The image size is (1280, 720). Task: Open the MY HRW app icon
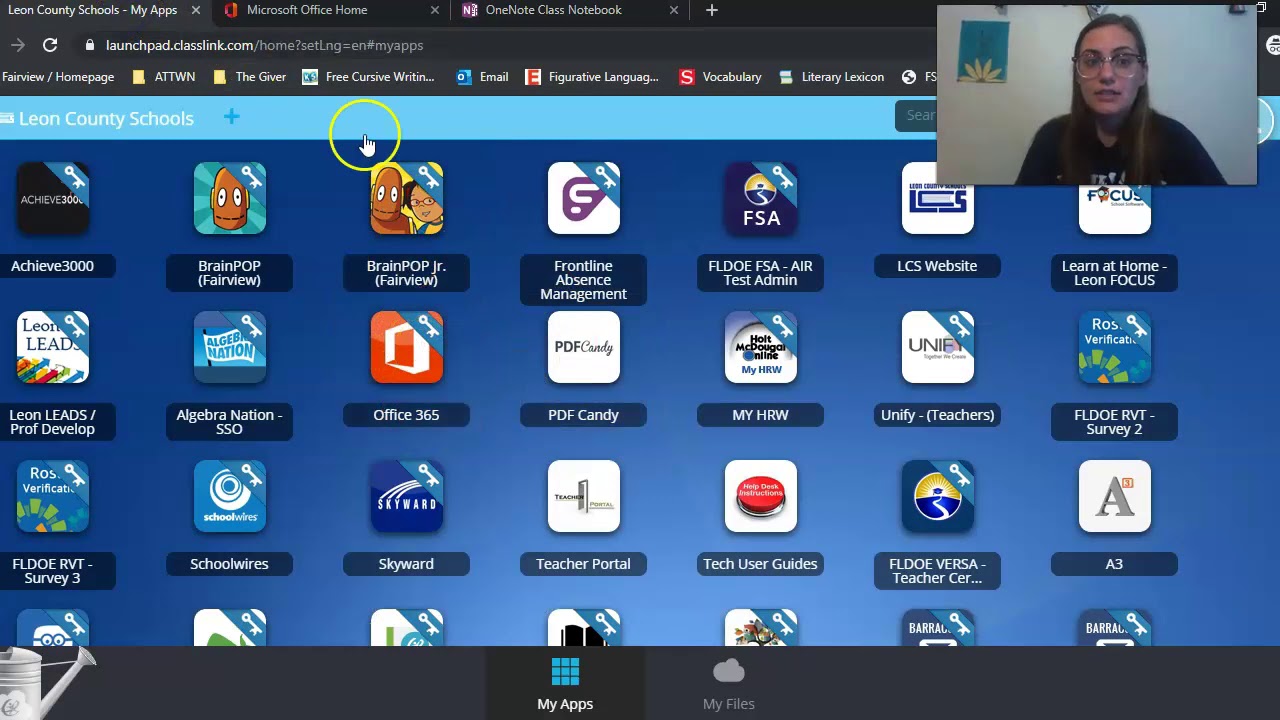point(760,347)
